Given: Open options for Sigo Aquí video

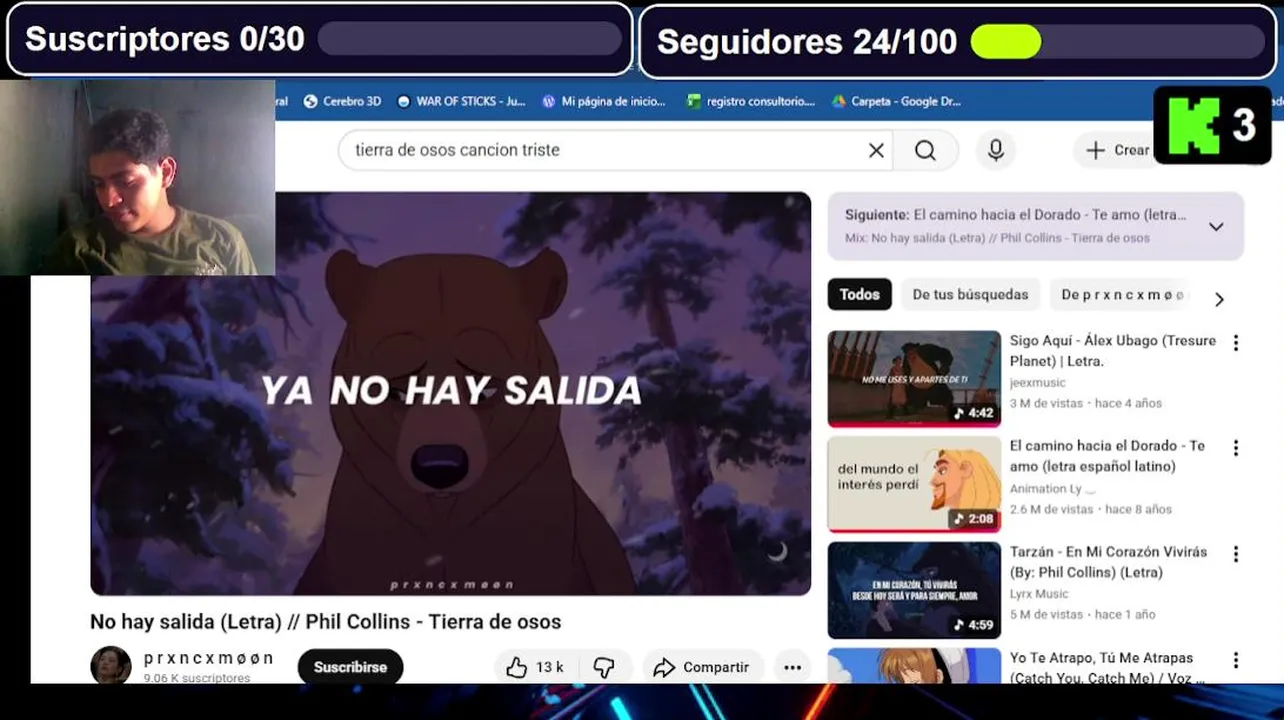Looking at the screenshot, I should [x=1236, y=343].
